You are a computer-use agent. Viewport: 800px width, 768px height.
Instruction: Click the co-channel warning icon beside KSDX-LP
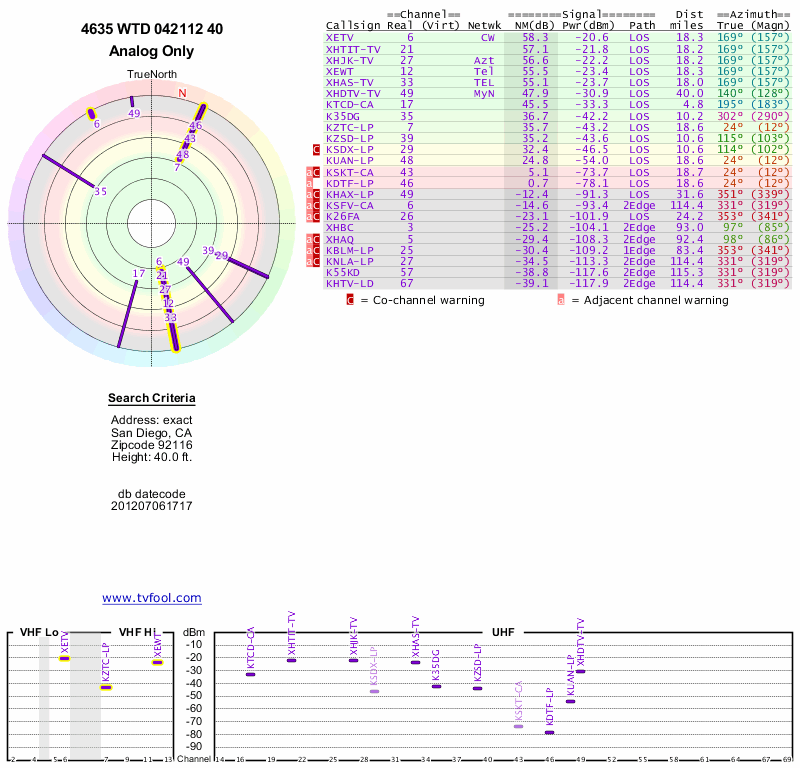(x=316, y=150)
